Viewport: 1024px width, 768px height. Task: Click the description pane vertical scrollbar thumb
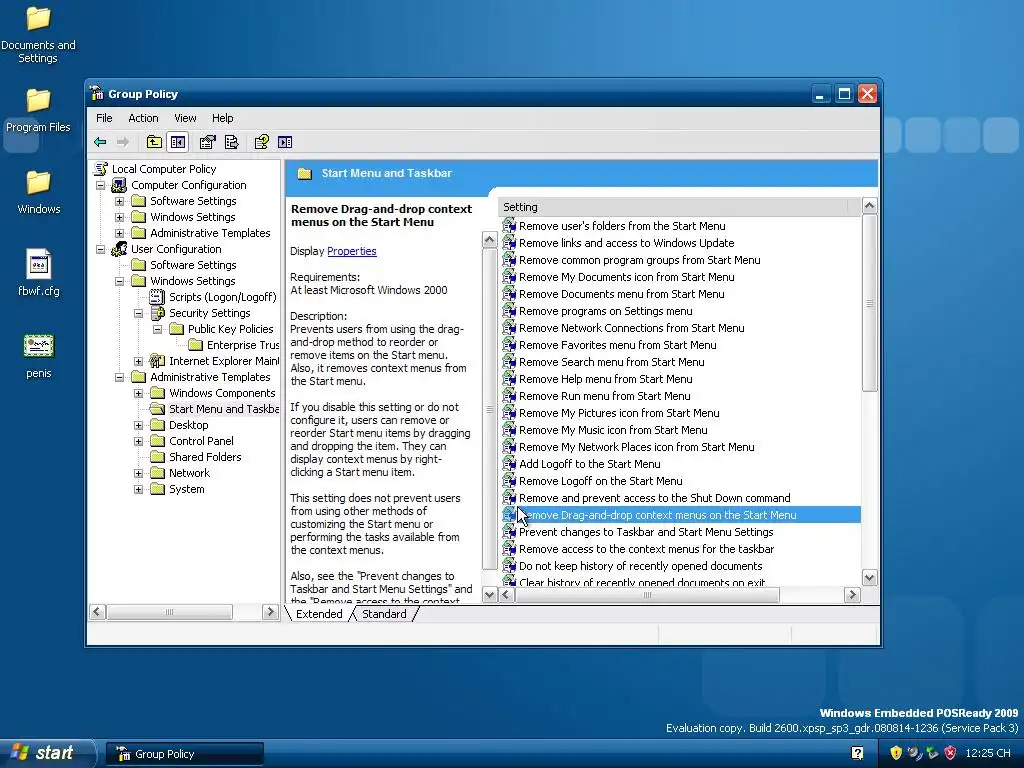[x=489, y=409]
